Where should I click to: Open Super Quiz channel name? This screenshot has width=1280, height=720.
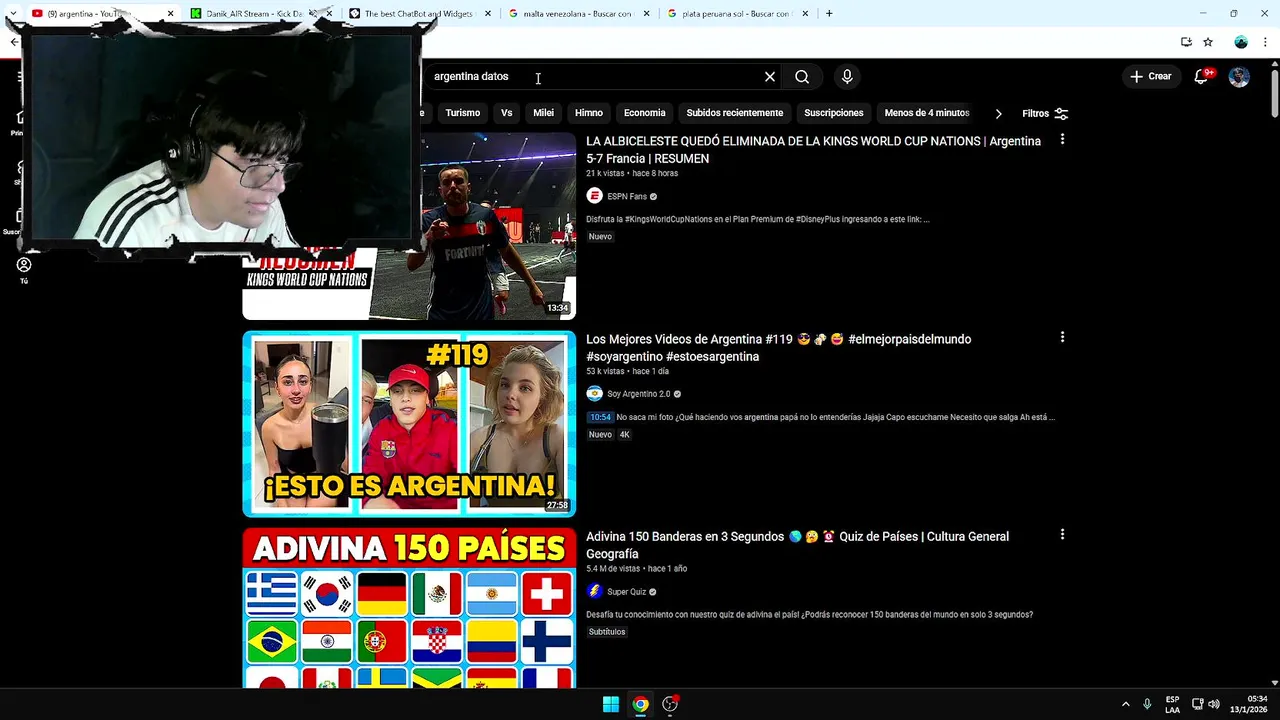coord(627,592)
